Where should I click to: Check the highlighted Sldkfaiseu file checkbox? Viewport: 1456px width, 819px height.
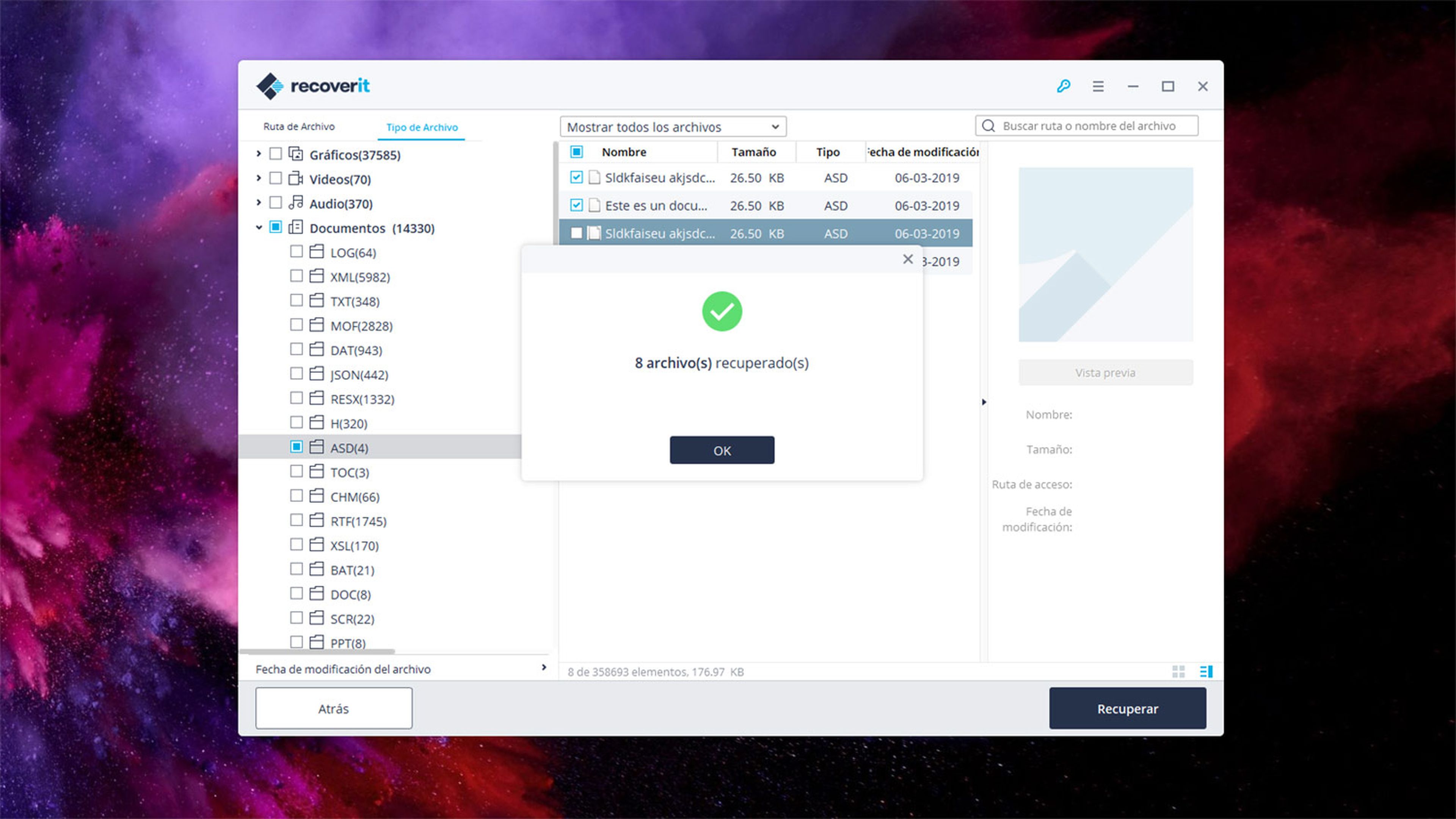click(576, 233)
